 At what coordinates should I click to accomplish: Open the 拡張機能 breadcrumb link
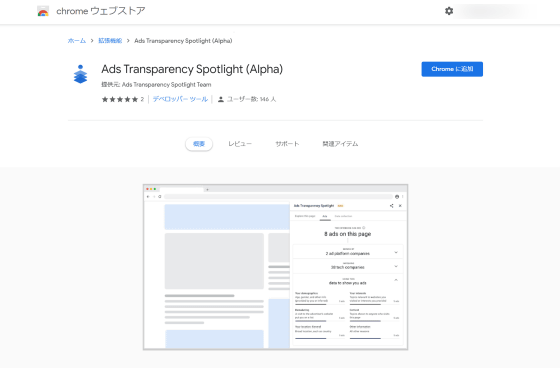110,41
